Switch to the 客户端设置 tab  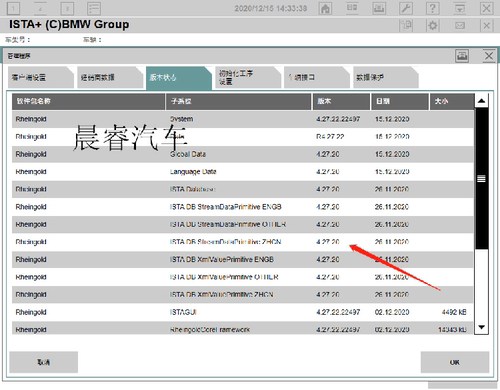[x=41, y=77]
